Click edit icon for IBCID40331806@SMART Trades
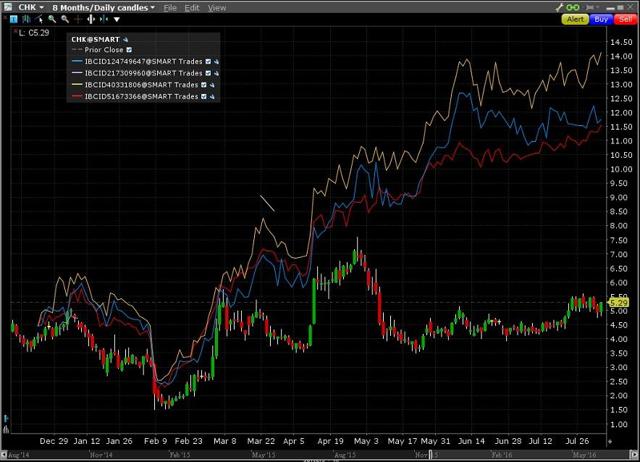Image resolution: width=640 pixels, height=462 pixels. tap(212, 85)
